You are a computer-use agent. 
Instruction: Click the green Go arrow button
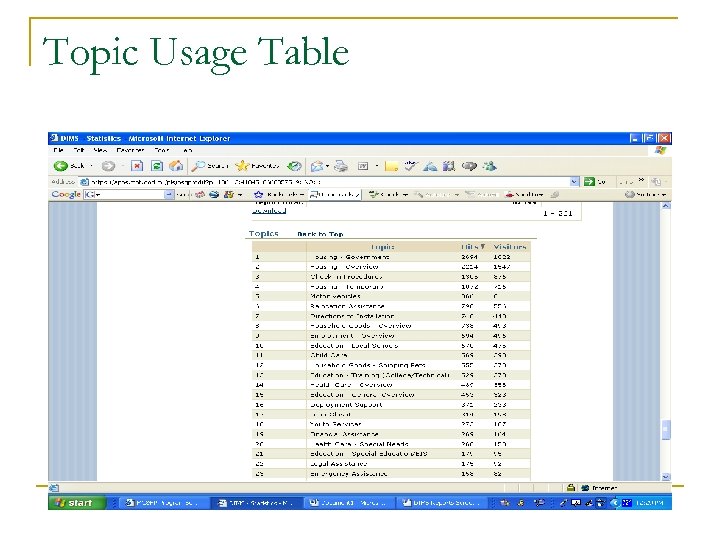click(x=589, y=182)
